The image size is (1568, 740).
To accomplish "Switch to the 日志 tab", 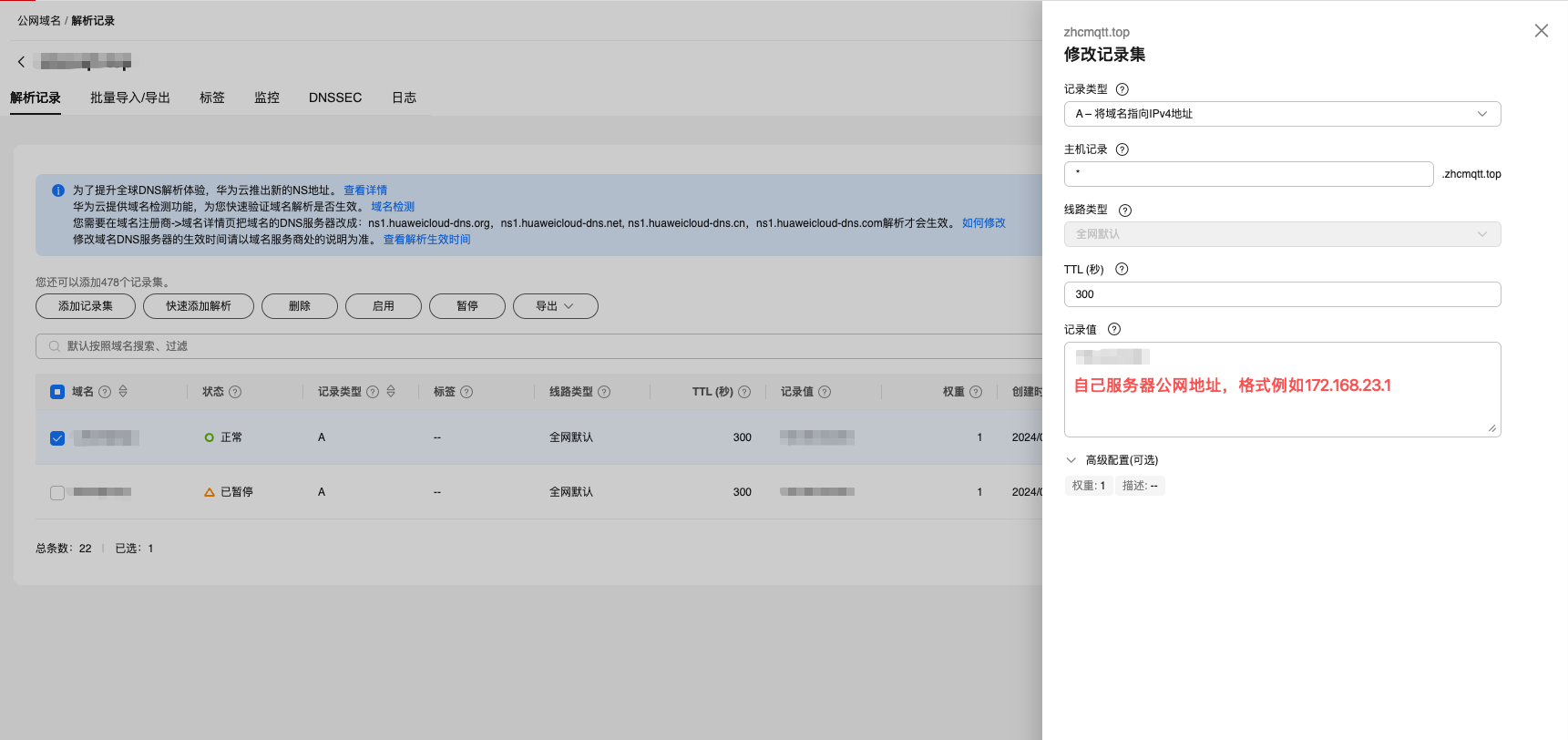I will pyautogui.click(x=405, y=98).
